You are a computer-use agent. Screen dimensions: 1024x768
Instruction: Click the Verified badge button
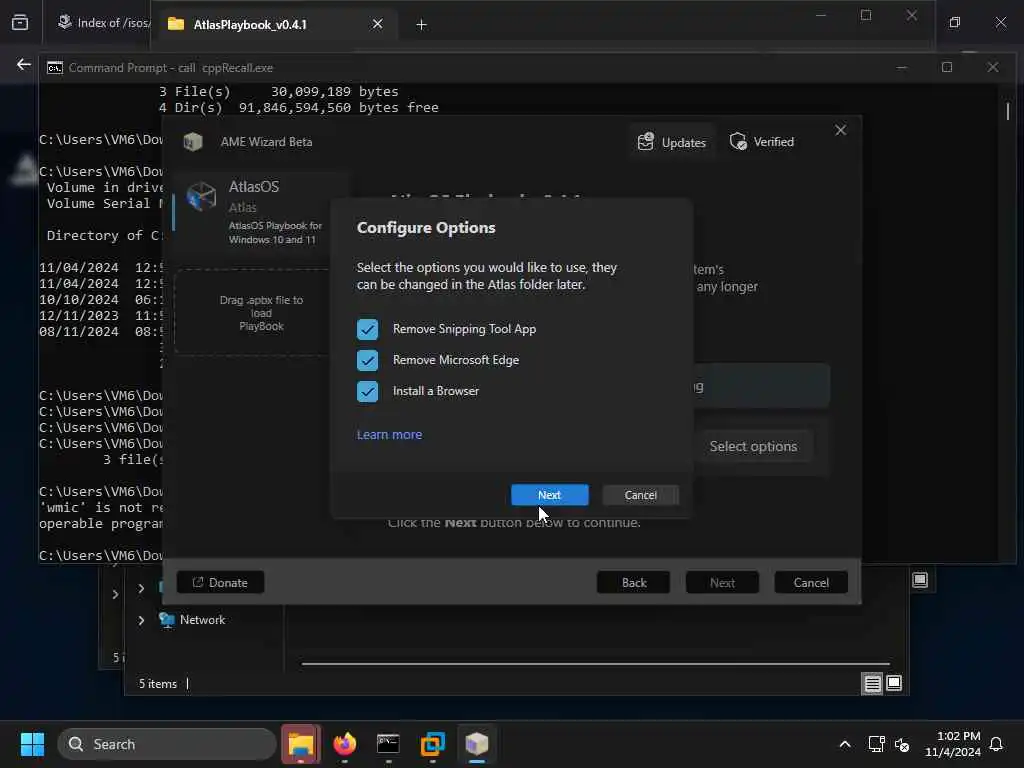click(x=762, y=142)
